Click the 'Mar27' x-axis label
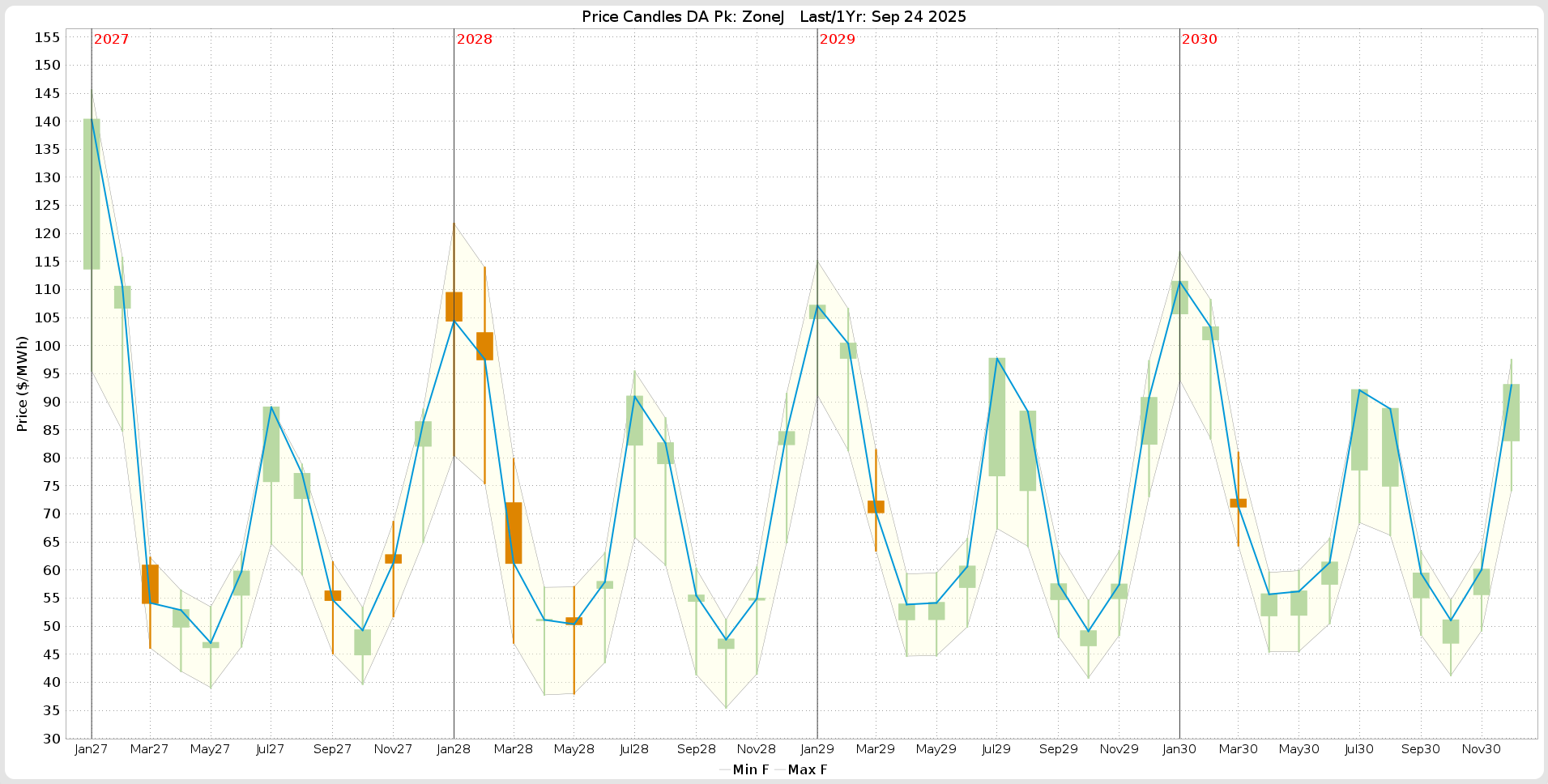The height and width of the screenshot is (784, 1548). pyautogui.click(x=149, y=749)
